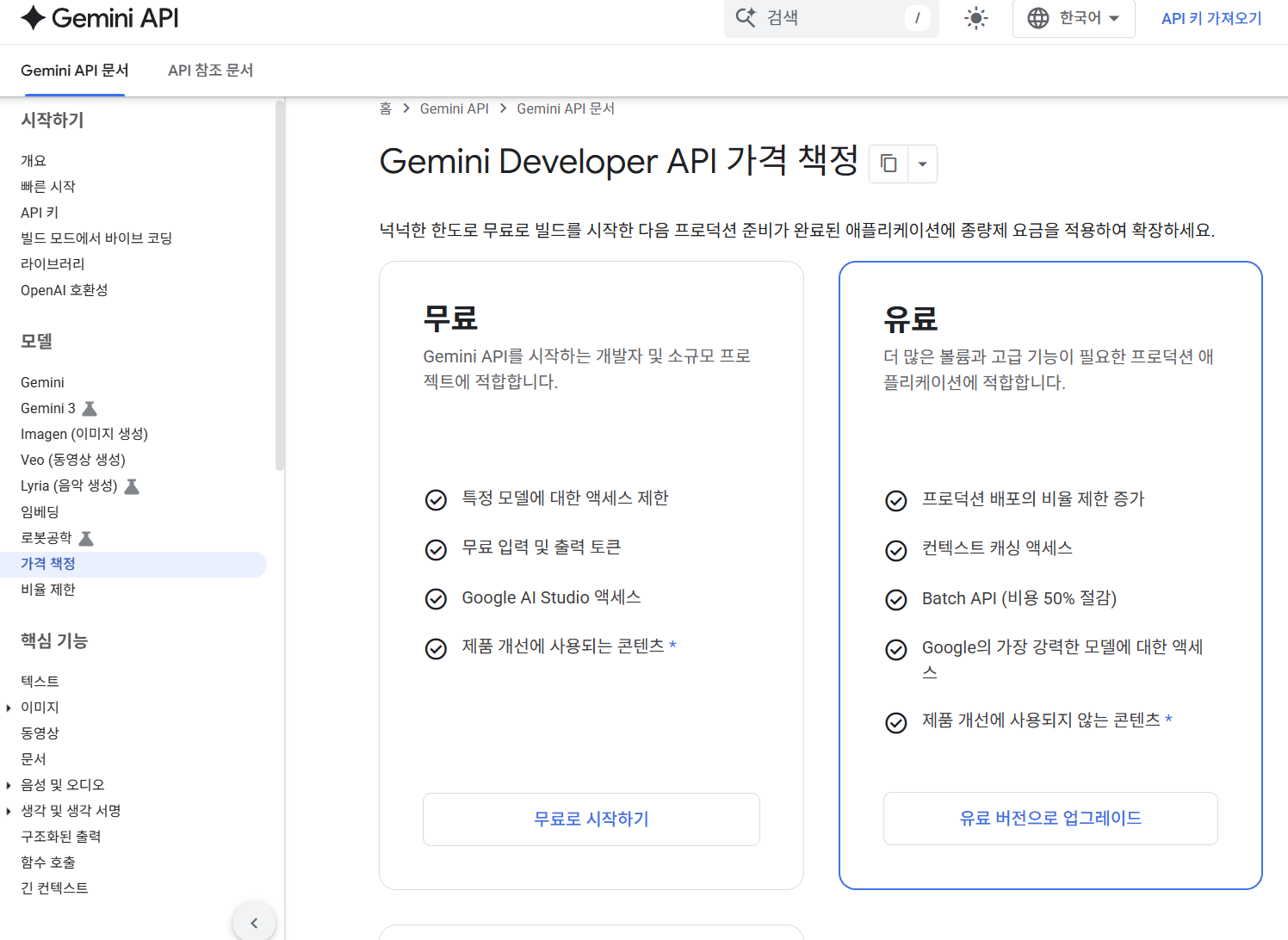Open OpenAI 호환성 sidebar item
The image size is (1288, 940).
pyautogui.click(x=65, y=290)
